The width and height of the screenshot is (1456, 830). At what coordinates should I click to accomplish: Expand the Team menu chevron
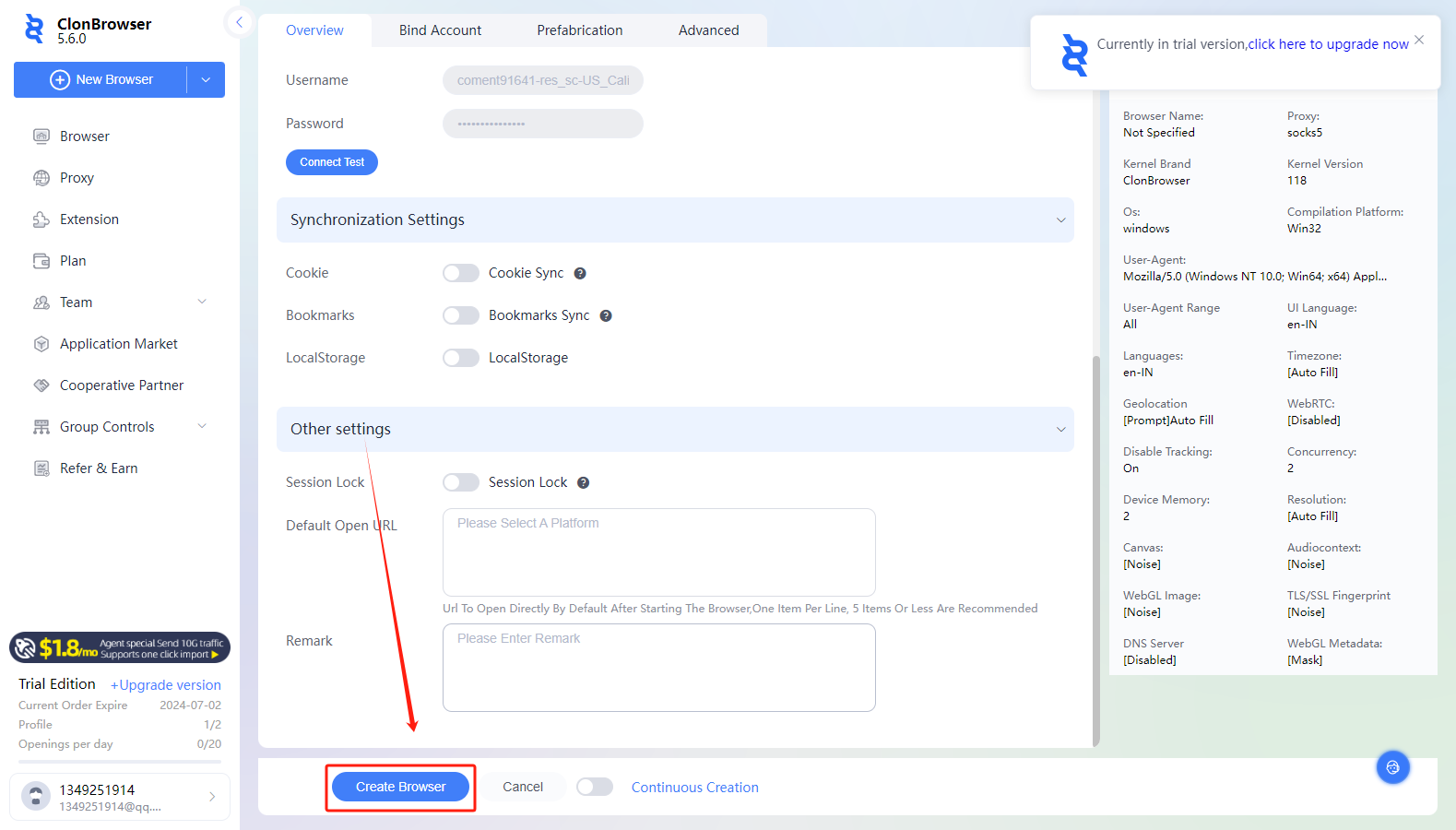tap(202, 302)
